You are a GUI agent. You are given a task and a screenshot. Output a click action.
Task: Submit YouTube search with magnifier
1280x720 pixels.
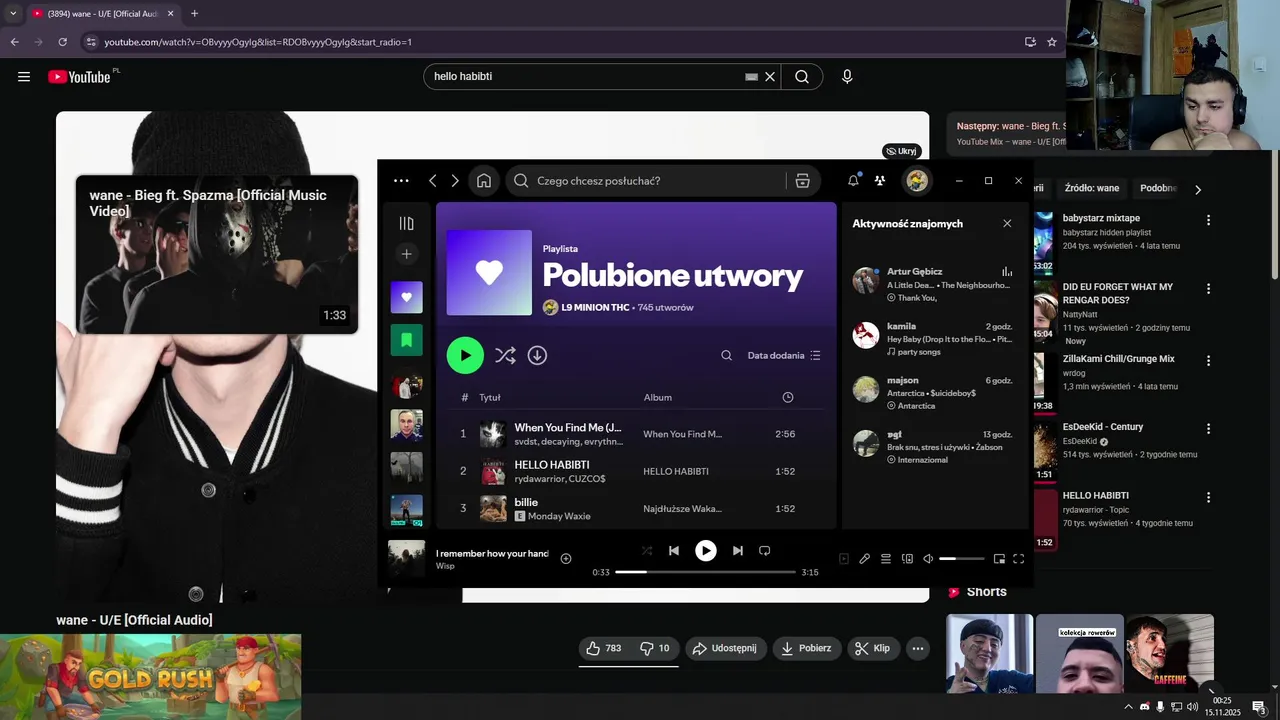(802, 77)
